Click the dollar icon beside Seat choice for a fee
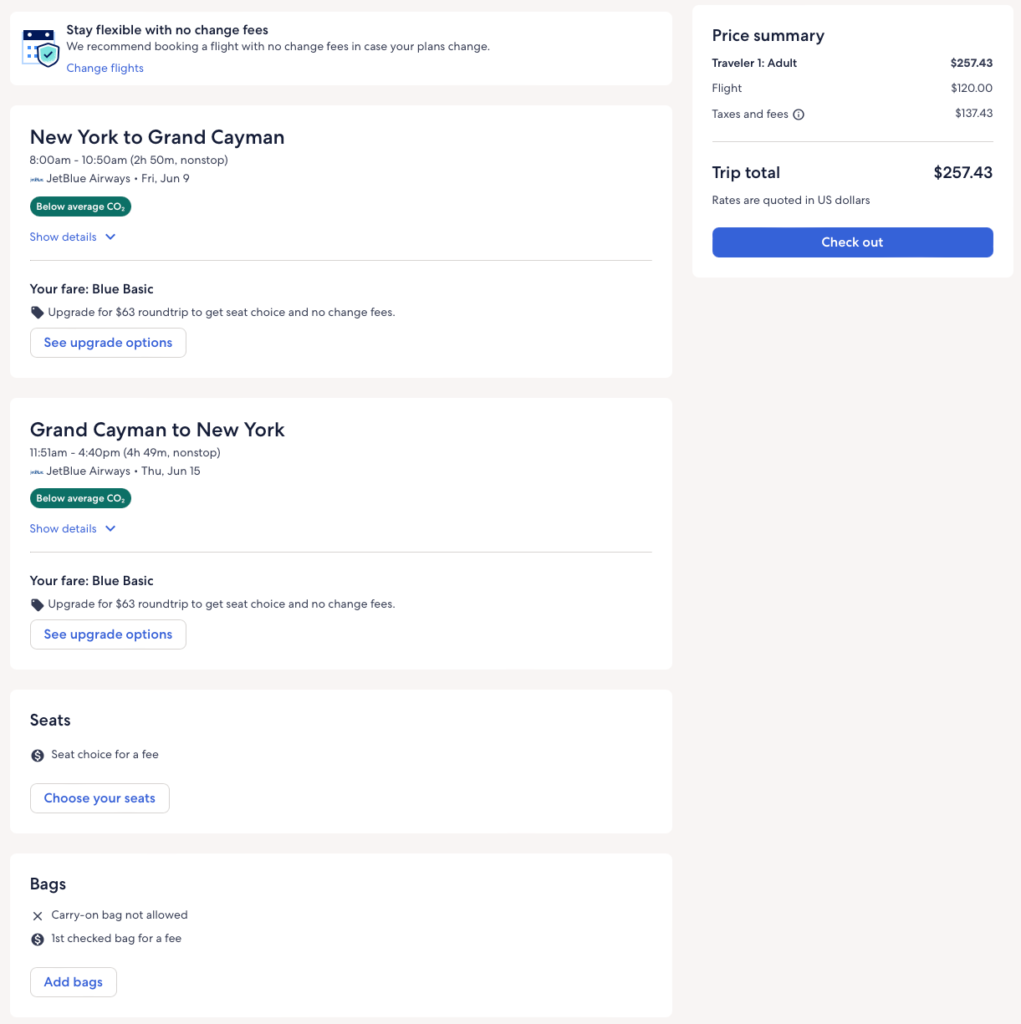This screenshot has width=1021, height=1024. coord(38,755)
